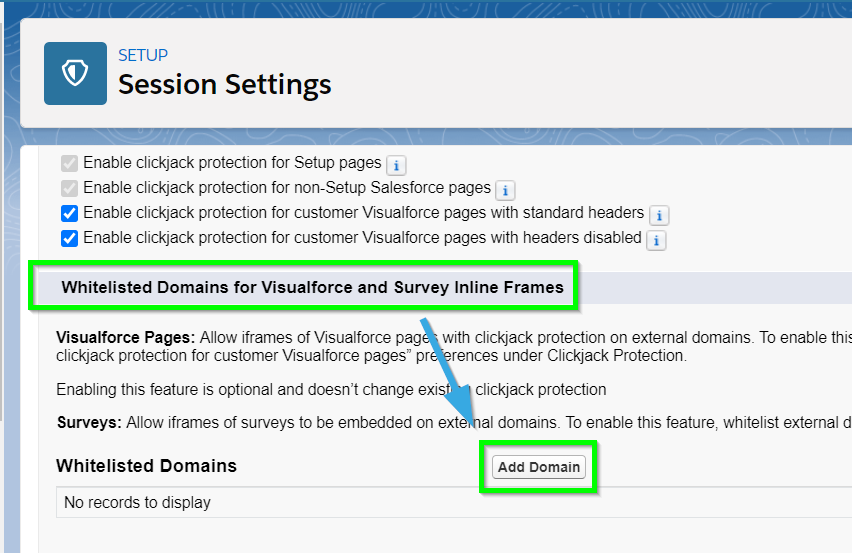Image resolution: width=852 pixels, height=553 pixels.
Task: Click the 'Visualforce Pages:' bold label
Action: pyautogui.click(x=126, y=337)
